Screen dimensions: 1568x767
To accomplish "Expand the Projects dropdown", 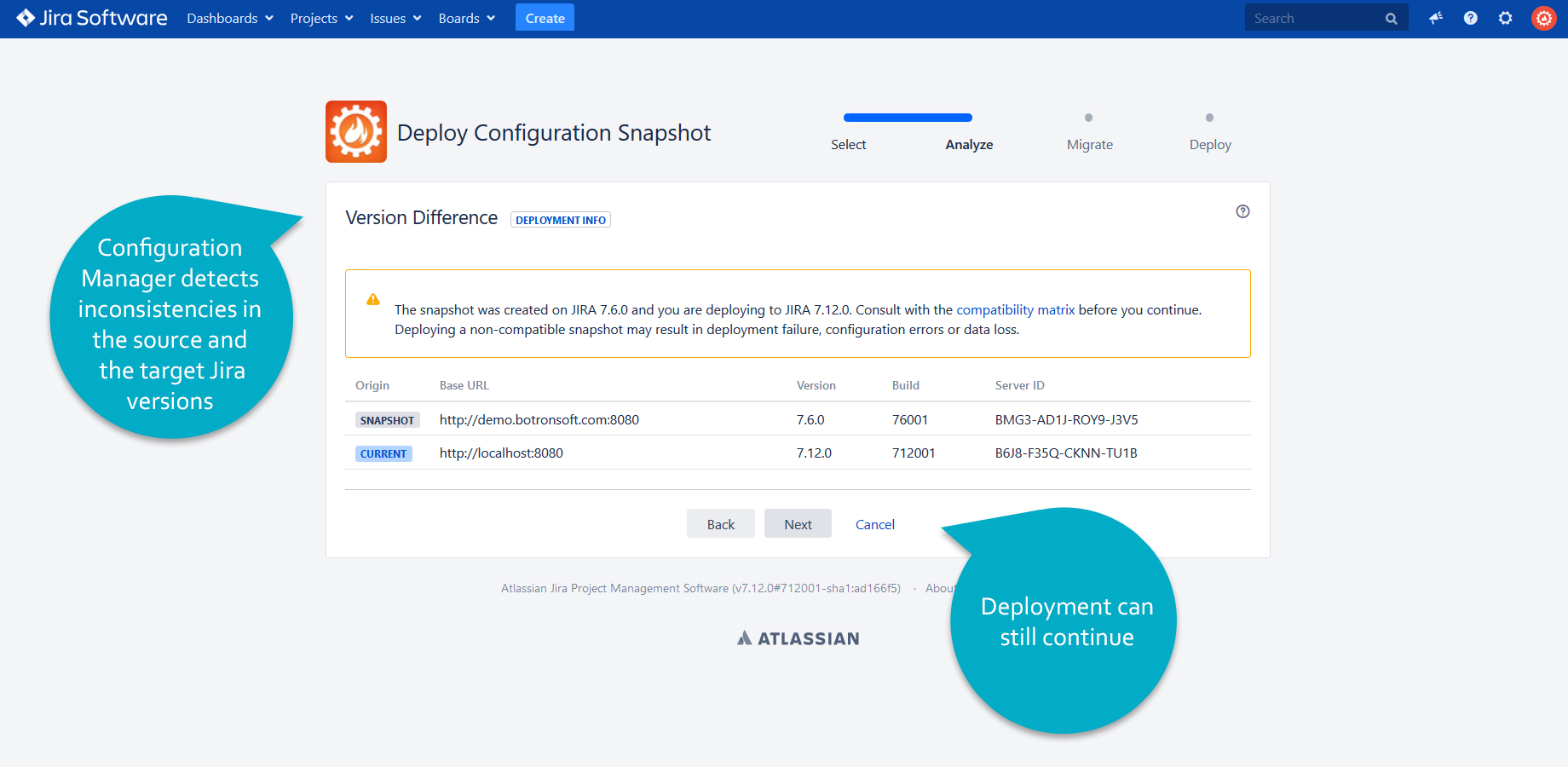I will [321, 18].
